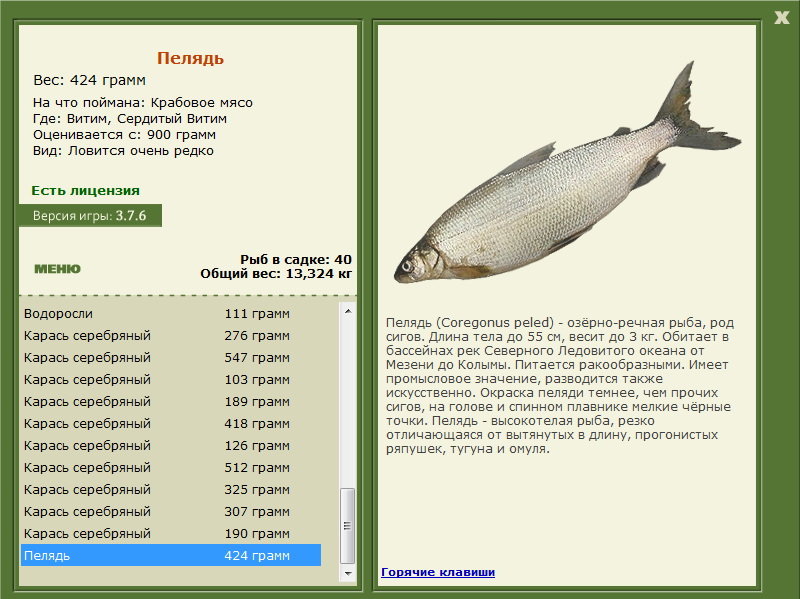Click the highlighted Пелядь 424 грамм list row
Screen dimensions: 800x599
(171, 555)
